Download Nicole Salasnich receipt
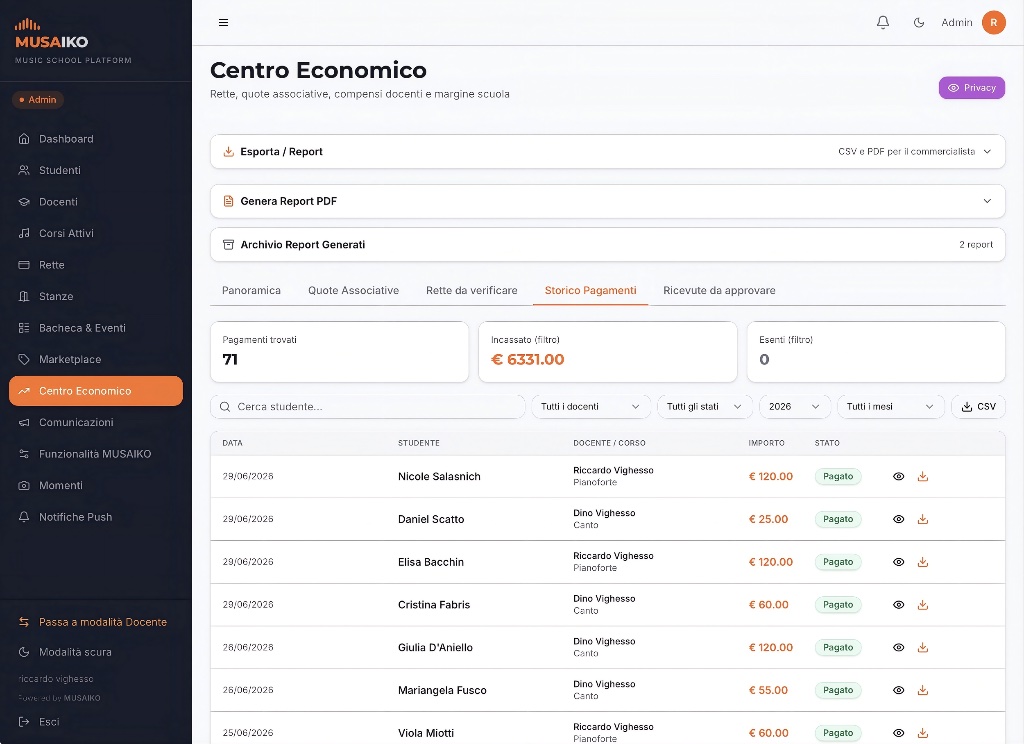This screenshot has width=1024, height=744. point(923,476)
